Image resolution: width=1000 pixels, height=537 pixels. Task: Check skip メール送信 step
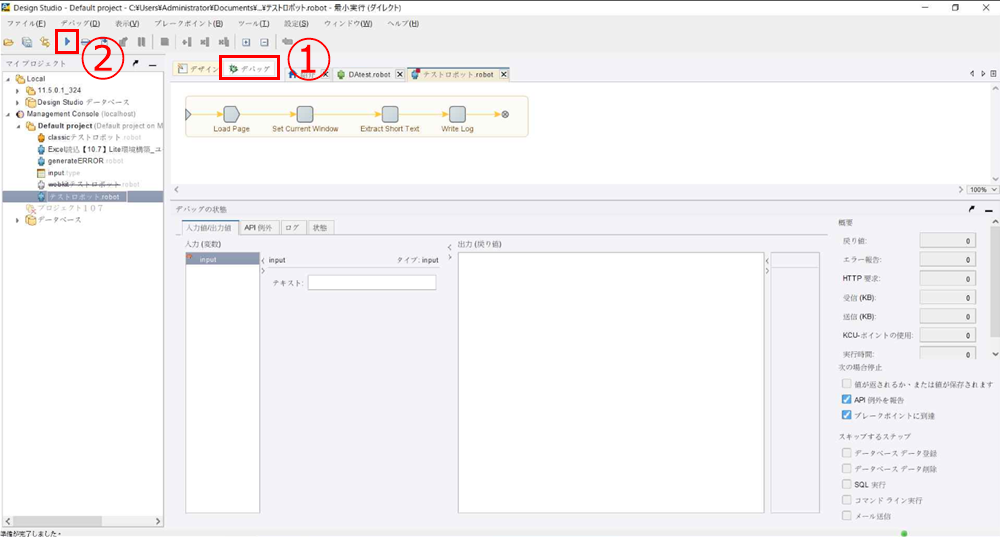(x=846, y=515)
